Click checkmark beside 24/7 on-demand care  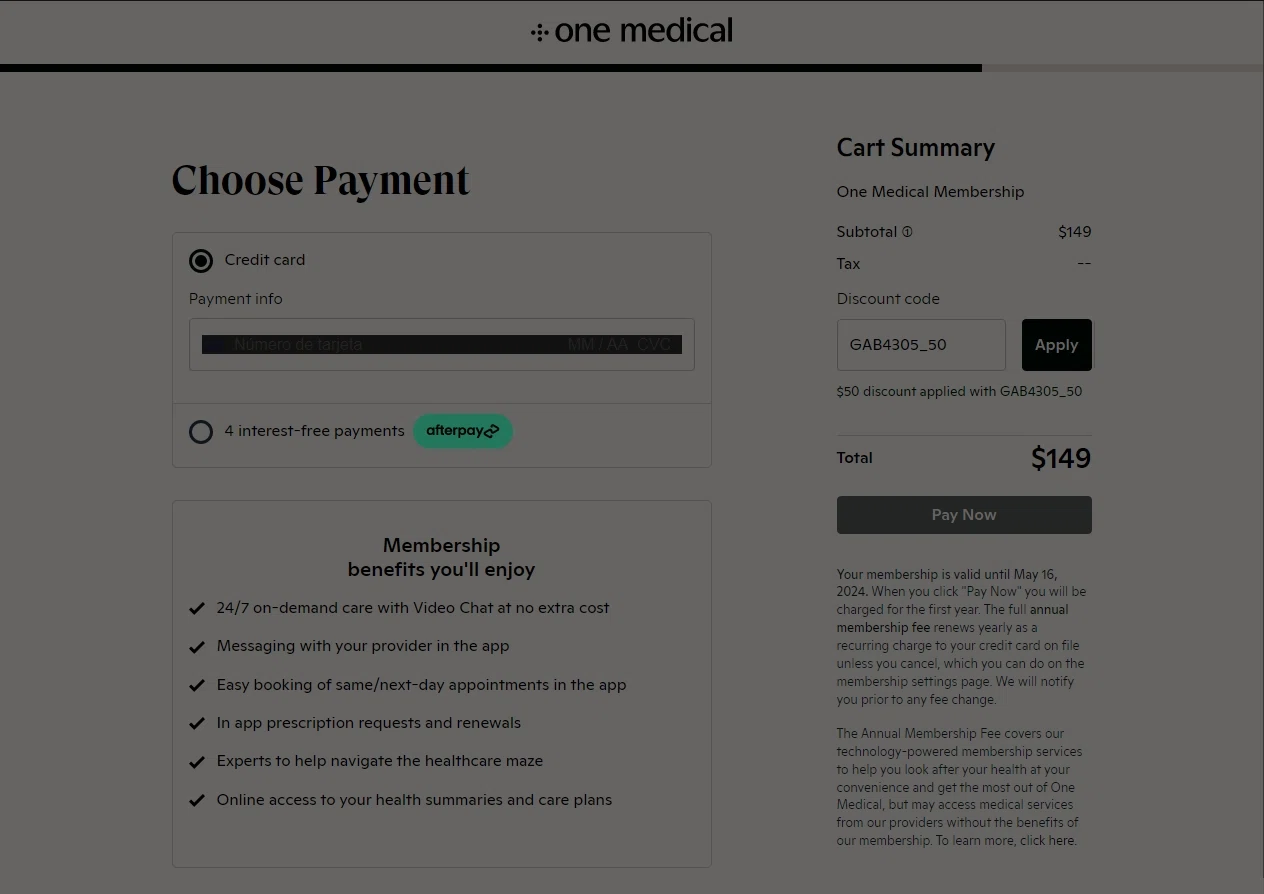point(197,608)
